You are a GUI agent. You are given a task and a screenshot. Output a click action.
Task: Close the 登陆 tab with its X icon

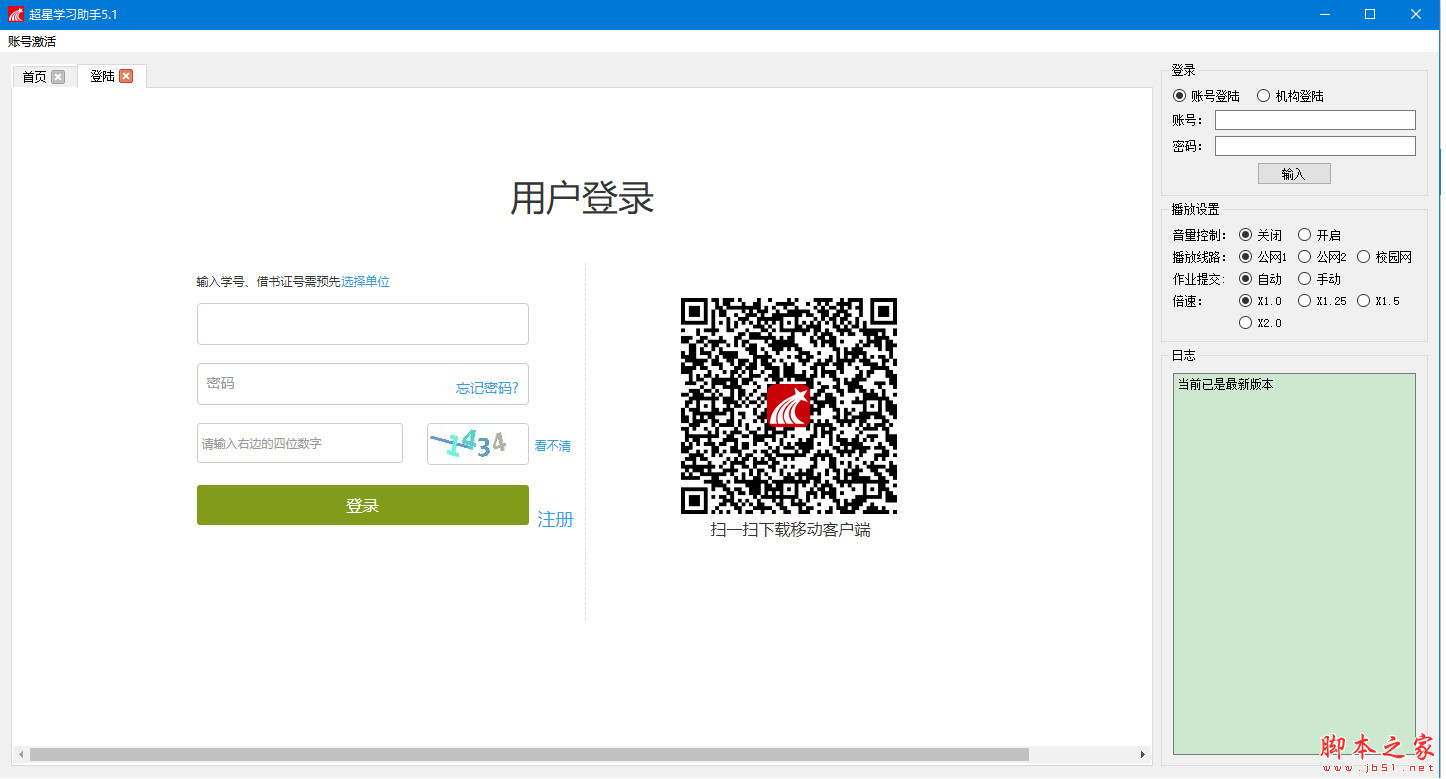pyautogui.click(x=126, y=76)
